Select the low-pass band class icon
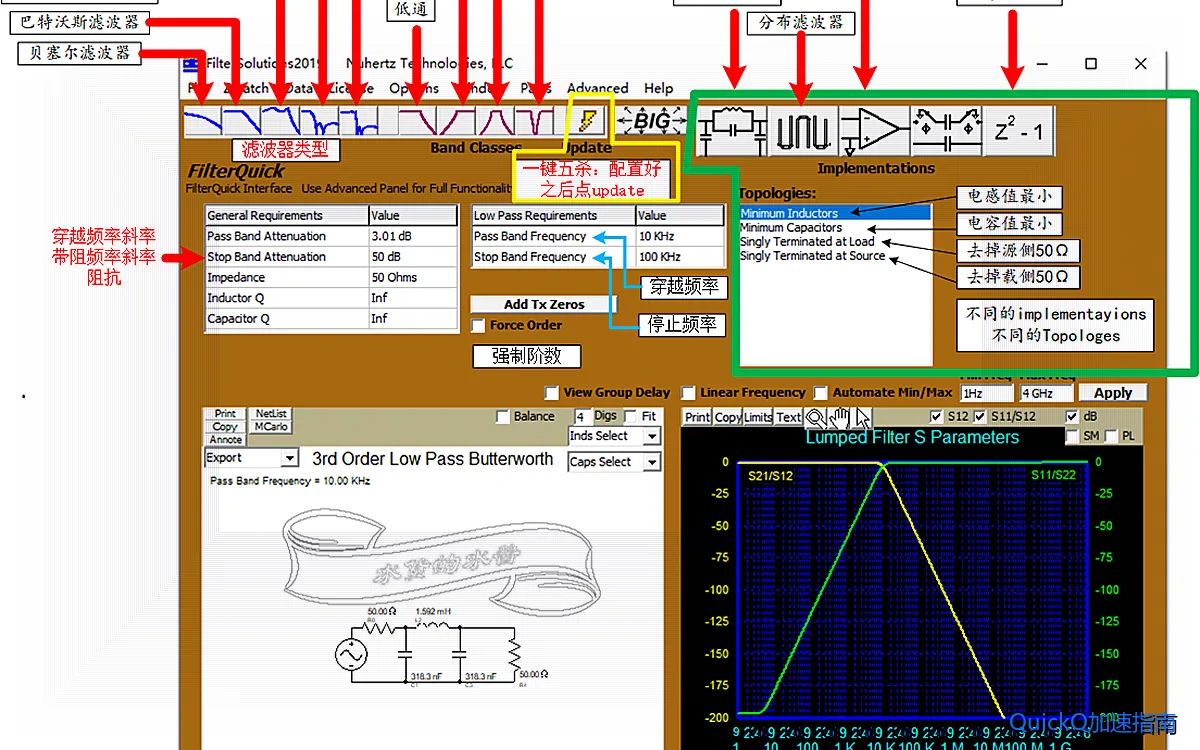Screen dimensions: 1200x750 click(x=417, y=121)
